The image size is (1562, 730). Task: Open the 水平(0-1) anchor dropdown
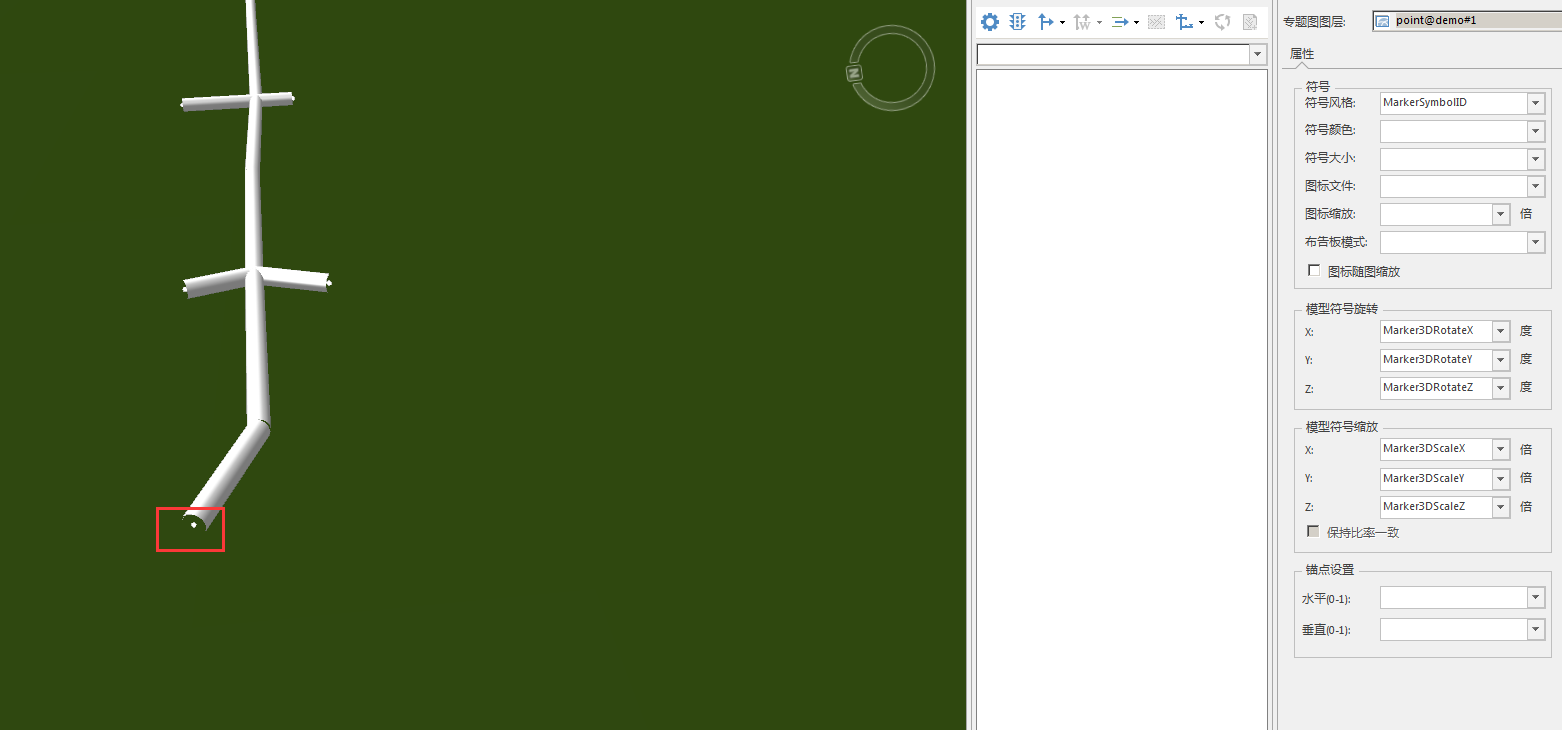[x=1535, y=598]
